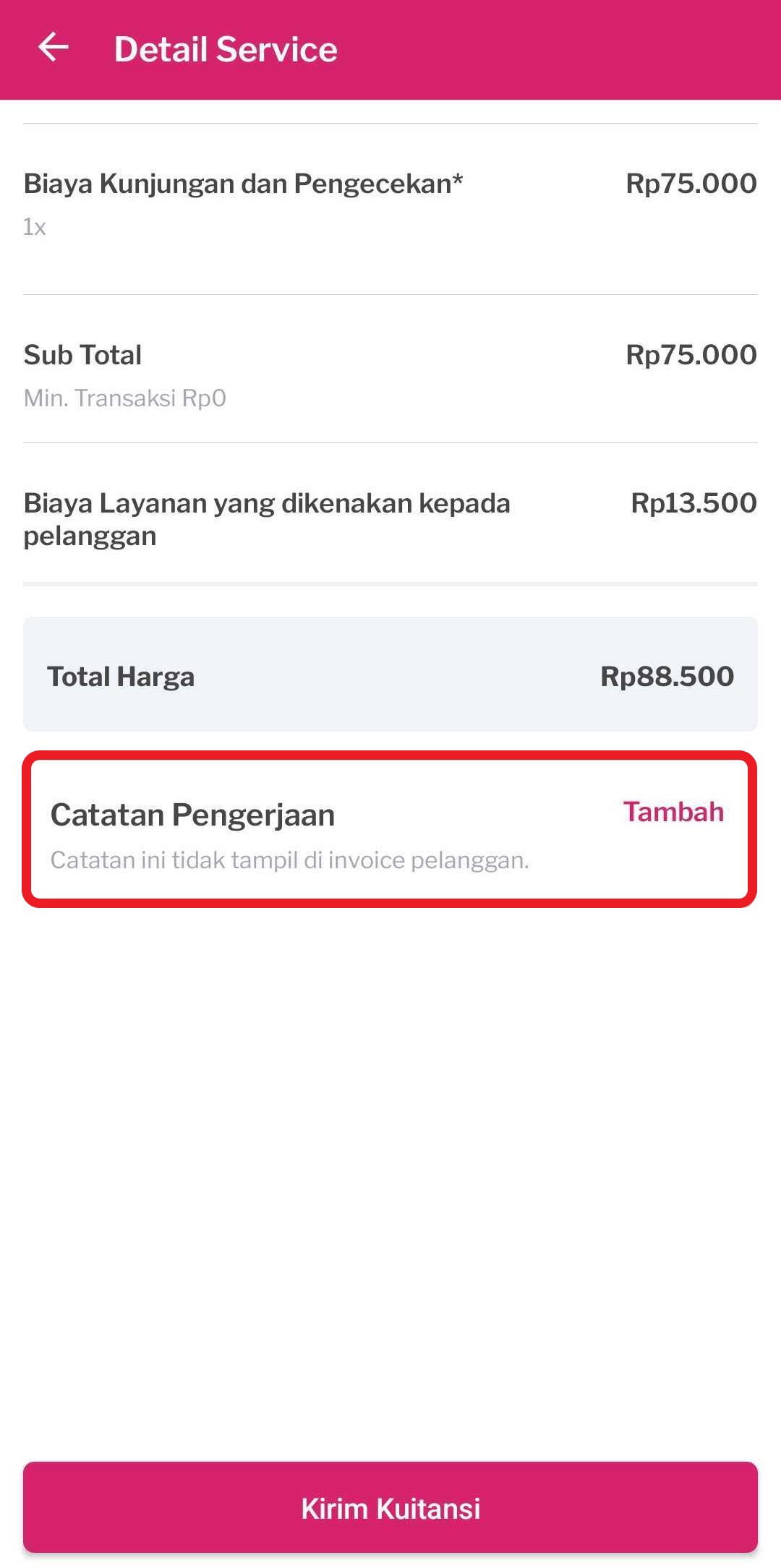781x1568 pixels.
Task: Click the Total Harga amount Rp88.500
Action: [x=667, y=676]
